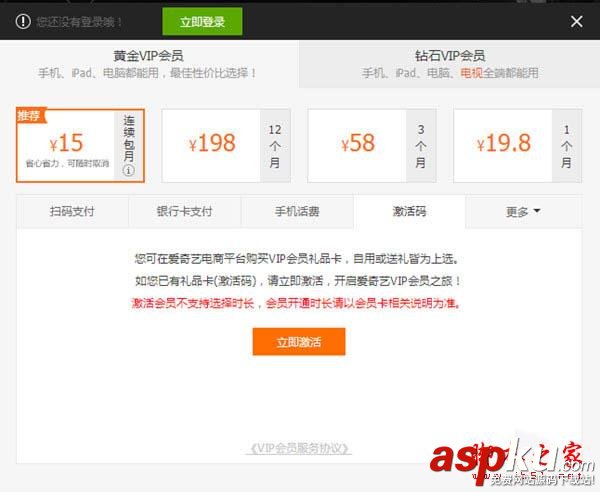This screenshot has height=492, width=600.
Task: Expand the 更多 payment options dropdown
Action: click(x=523, y=211)
